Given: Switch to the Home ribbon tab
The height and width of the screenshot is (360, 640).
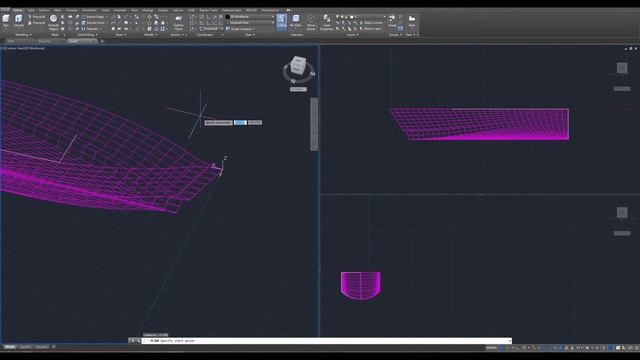Looking at the screenshot, I should point(18,10).
